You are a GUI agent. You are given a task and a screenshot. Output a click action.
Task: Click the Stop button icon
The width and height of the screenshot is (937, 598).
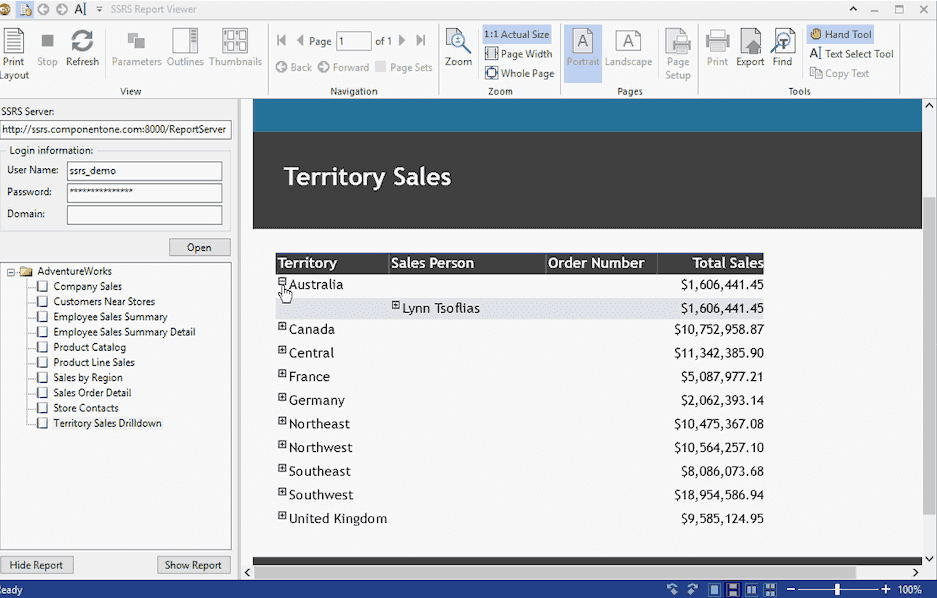coord(47,41)
